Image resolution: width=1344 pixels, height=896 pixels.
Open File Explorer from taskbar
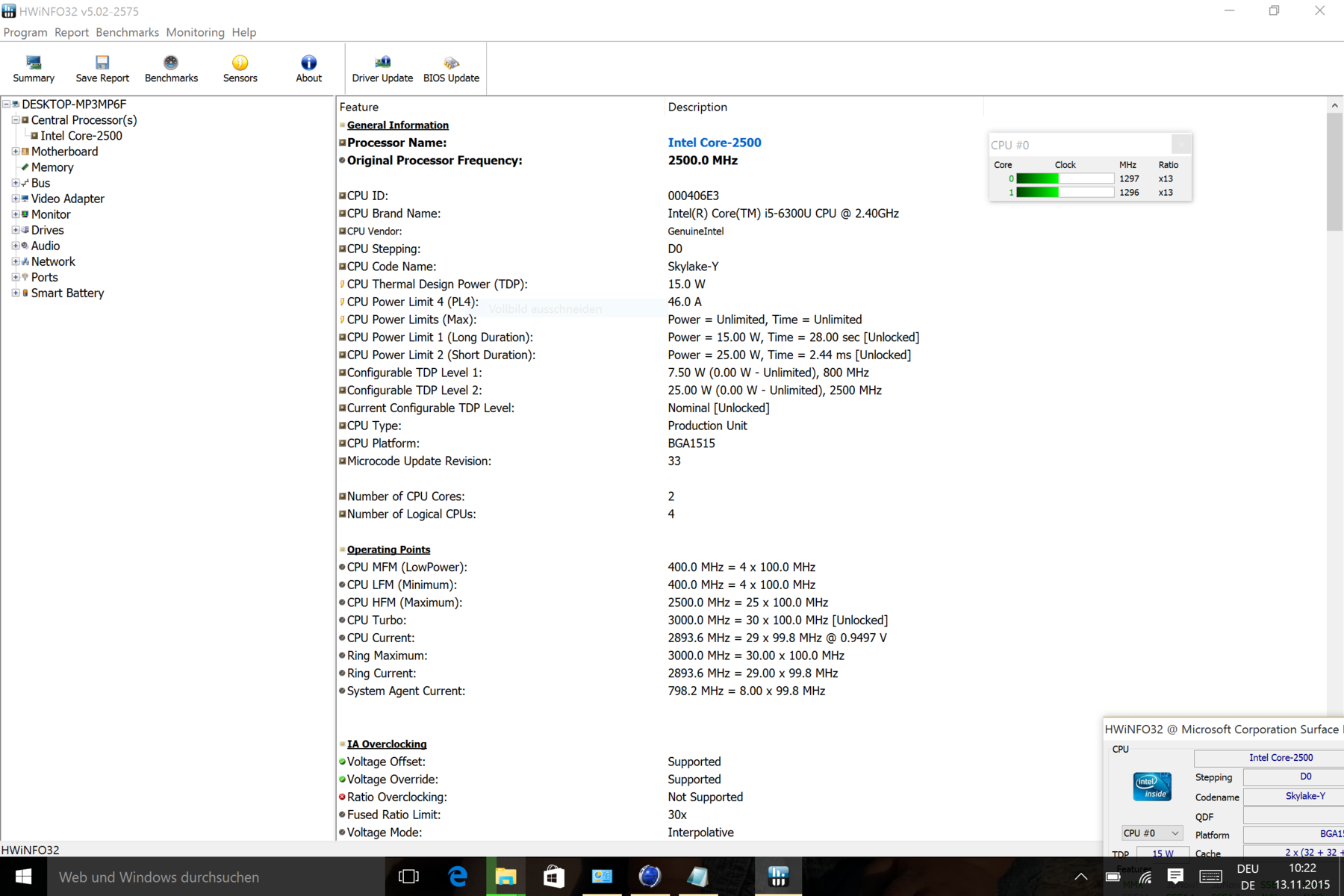point(505,877)
